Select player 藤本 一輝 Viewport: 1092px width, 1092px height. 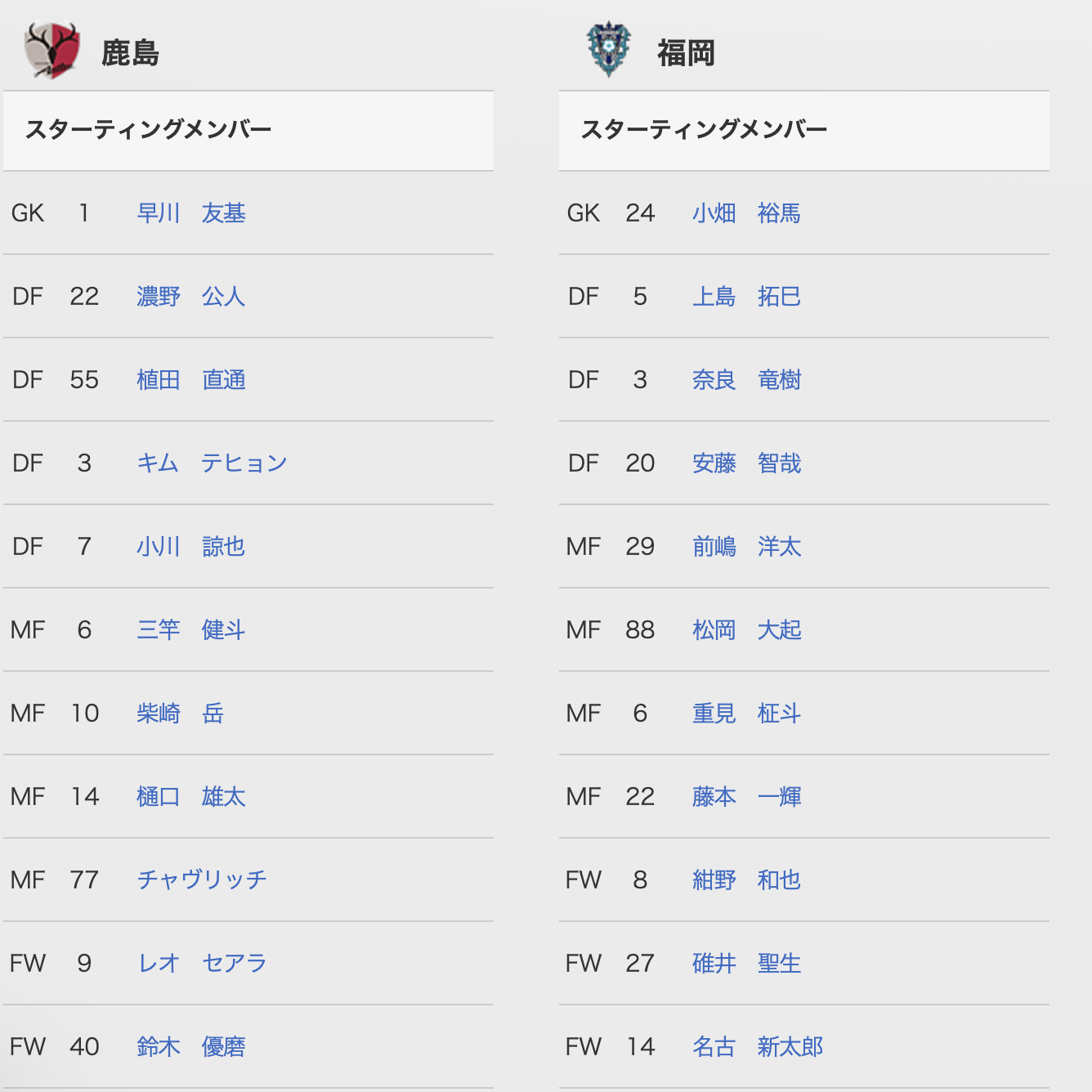(747, 797)
